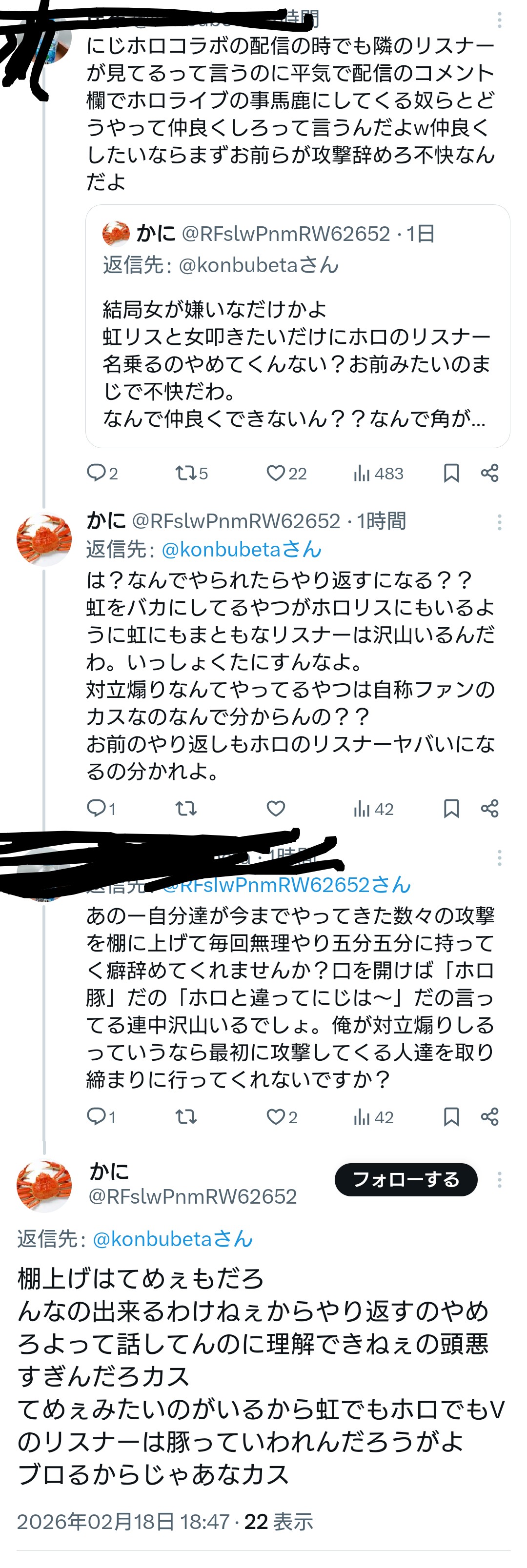The height and width of the screenshot is (1568, 527).
Task: Open replies on tweet with 483 views
Action: click(x=96, y=473)
